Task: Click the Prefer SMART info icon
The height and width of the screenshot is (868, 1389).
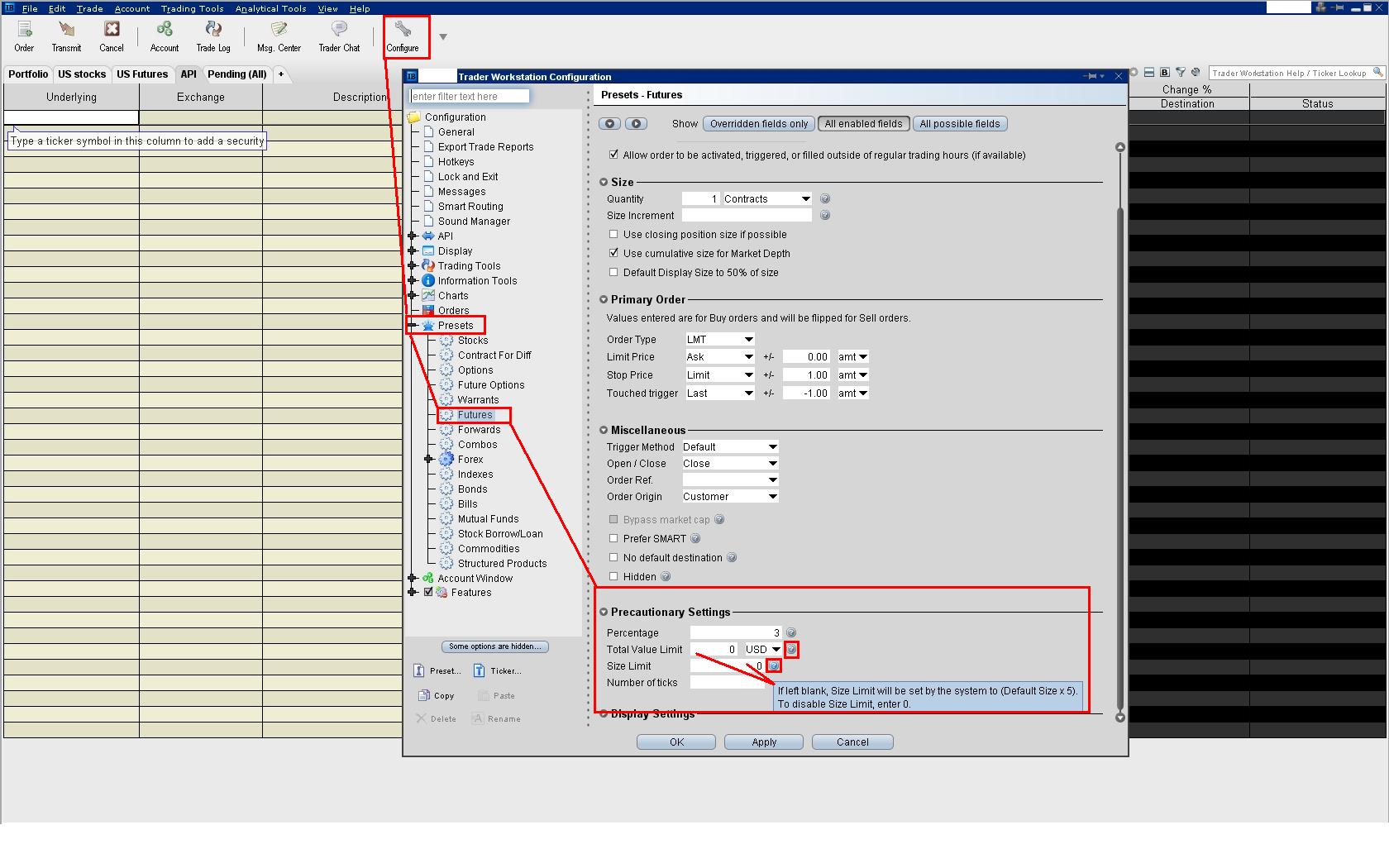Action: [x=695, y=539]
